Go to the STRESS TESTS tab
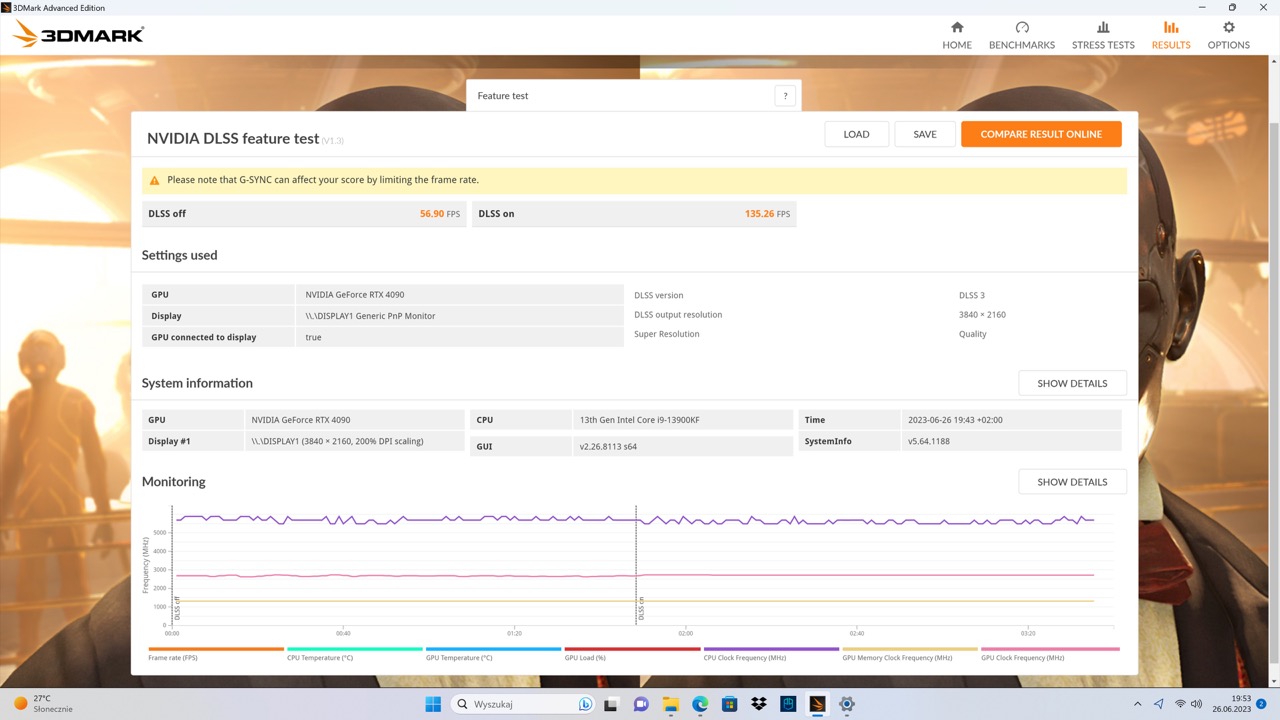 click(x=1103, y=35)
